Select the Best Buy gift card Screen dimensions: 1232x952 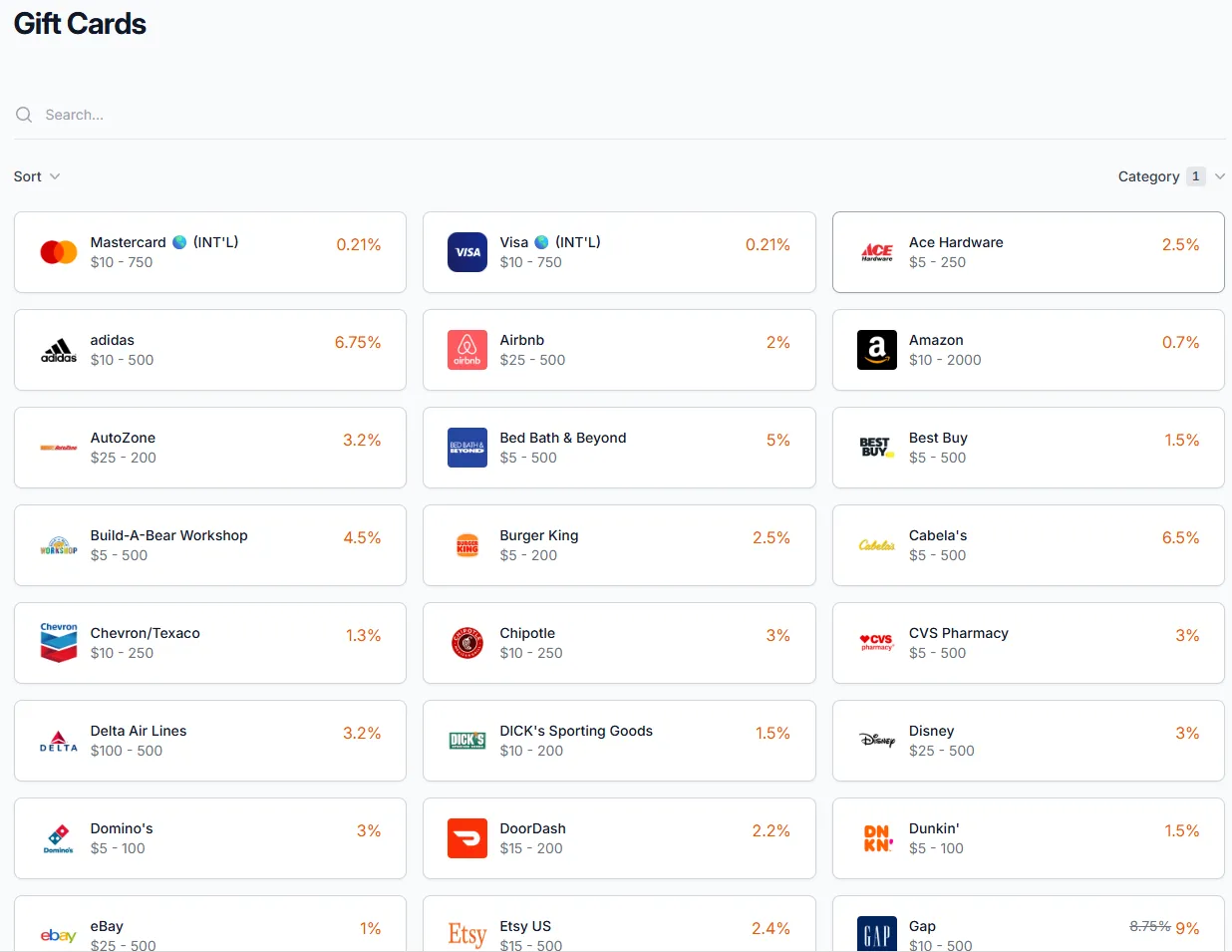pyautogui.click(x=1028, y=448)
